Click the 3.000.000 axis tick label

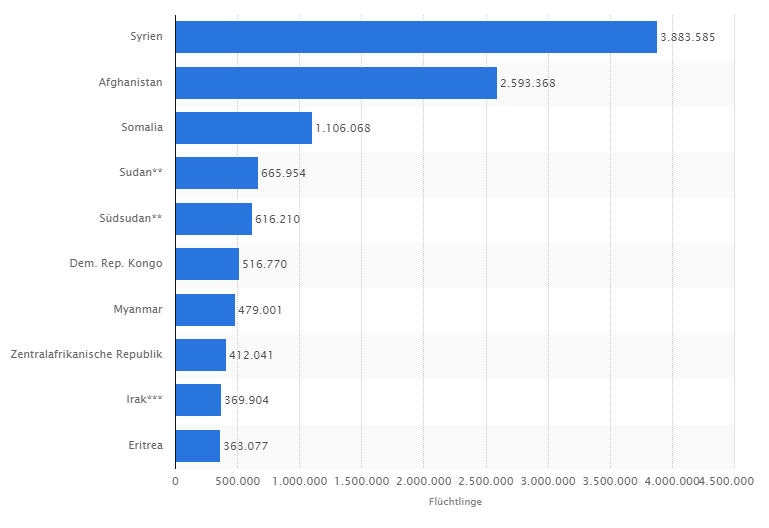click(548, 481)
